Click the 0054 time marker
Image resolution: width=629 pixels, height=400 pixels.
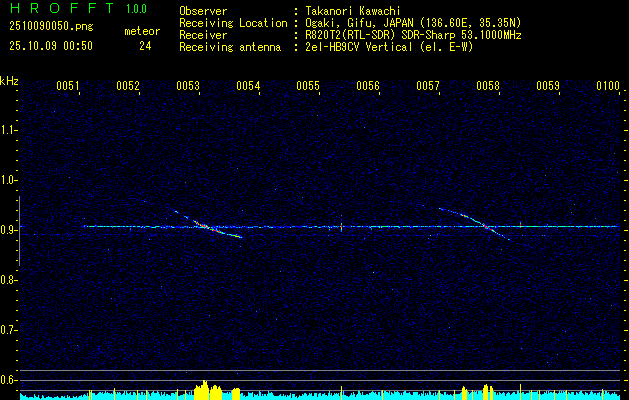point(248,86)
